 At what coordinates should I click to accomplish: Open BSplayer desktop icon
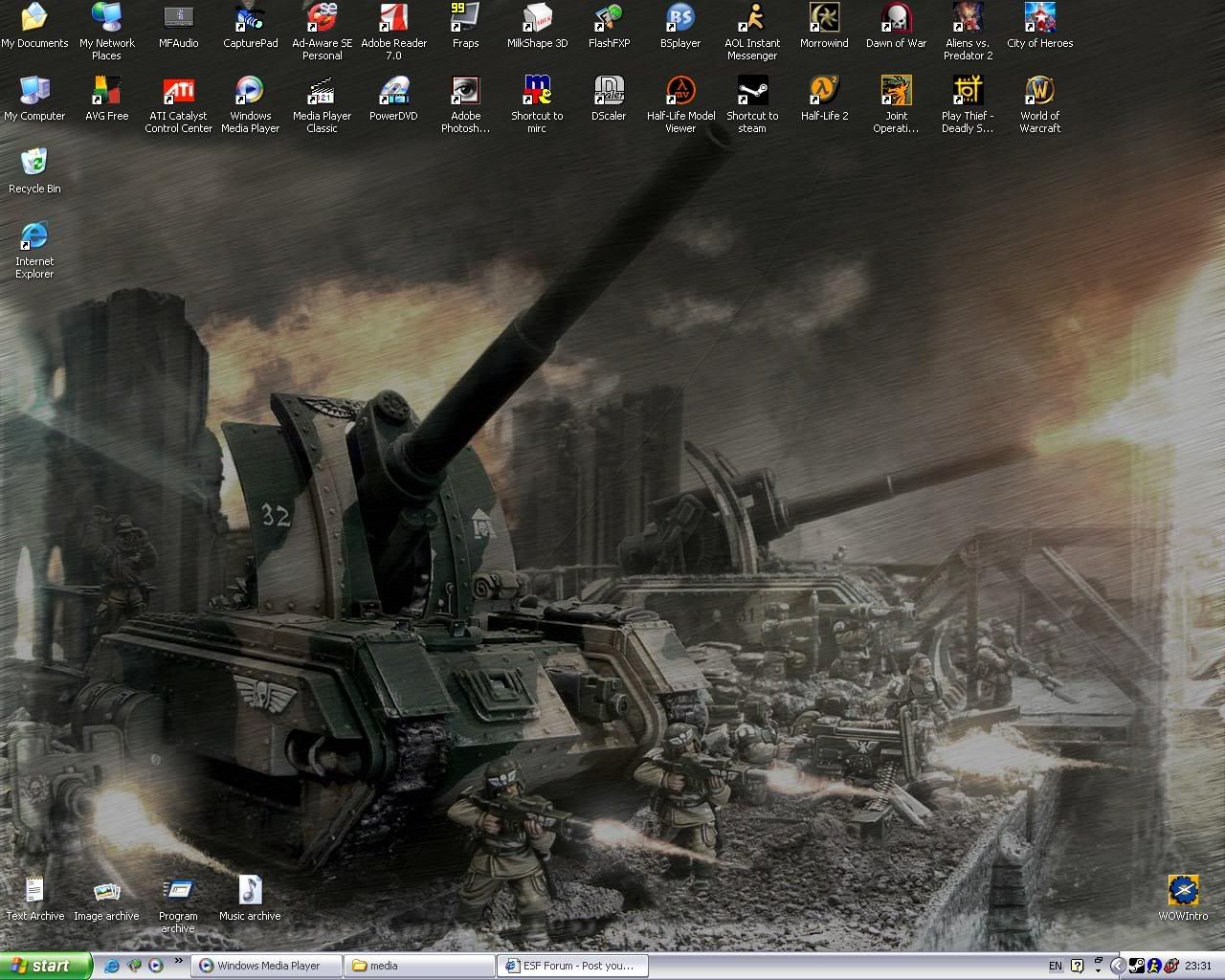pos(680,26)
